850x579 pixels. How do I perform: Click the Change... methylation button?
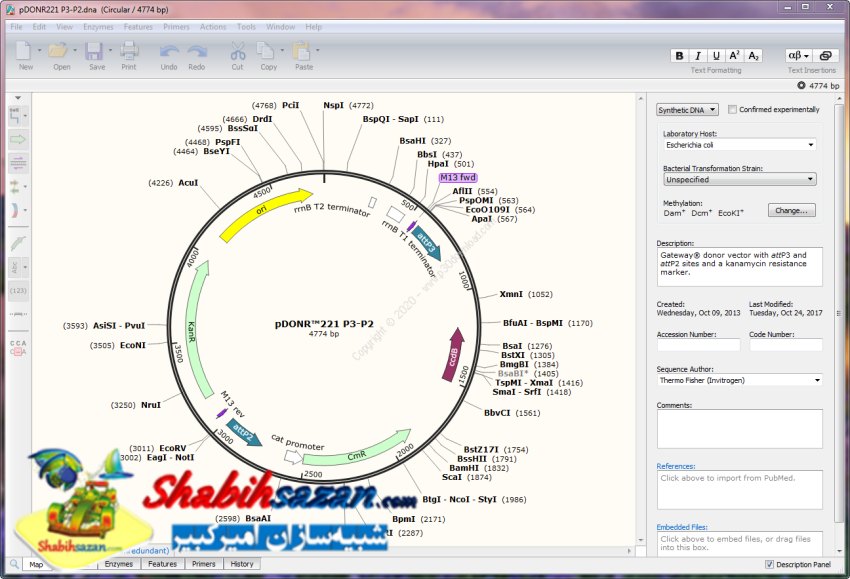(791, 211)
